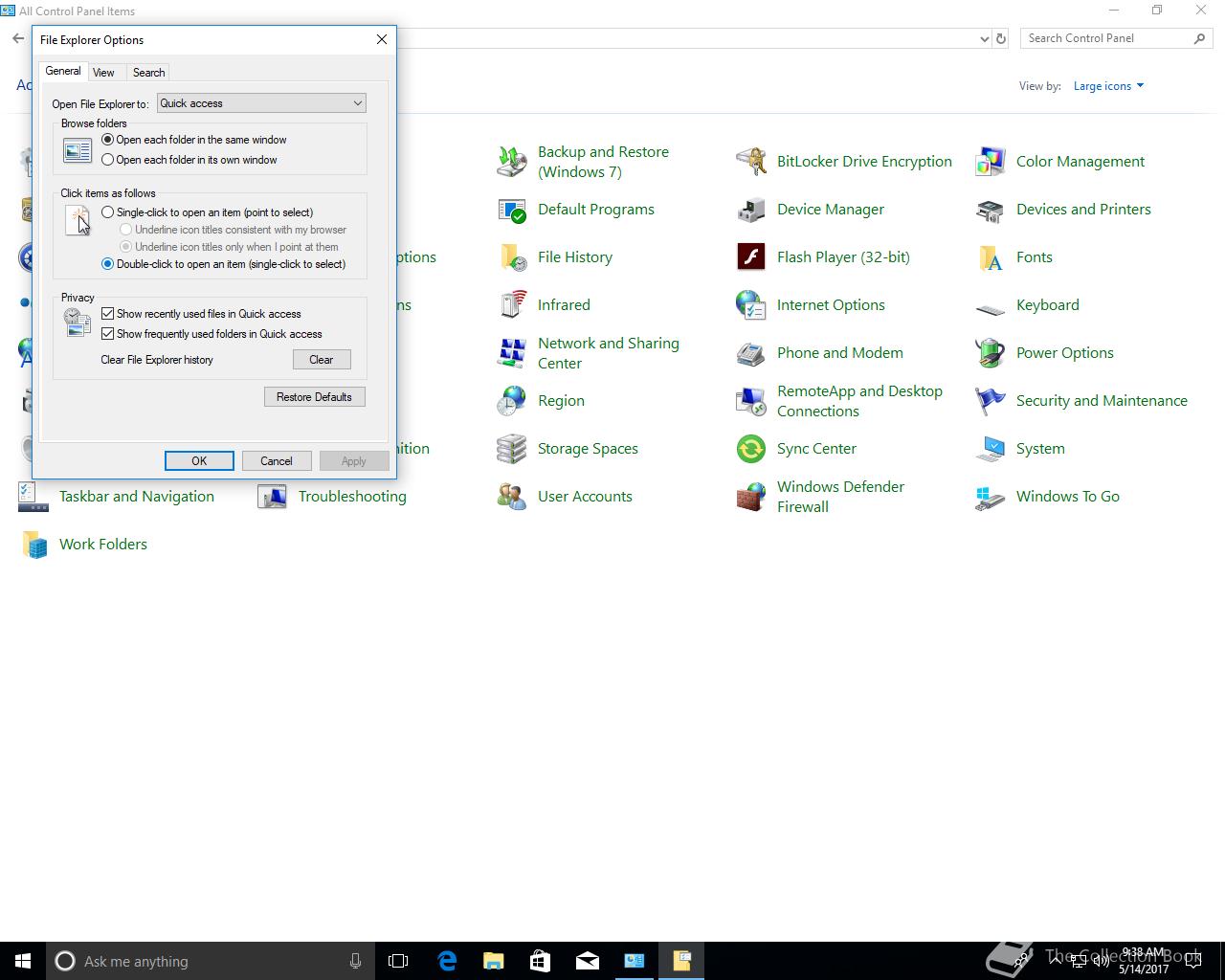Viewport: 1225px width, 980px height.
Task: Open the Windows Start menu
Action: click(x=23, y=961)
